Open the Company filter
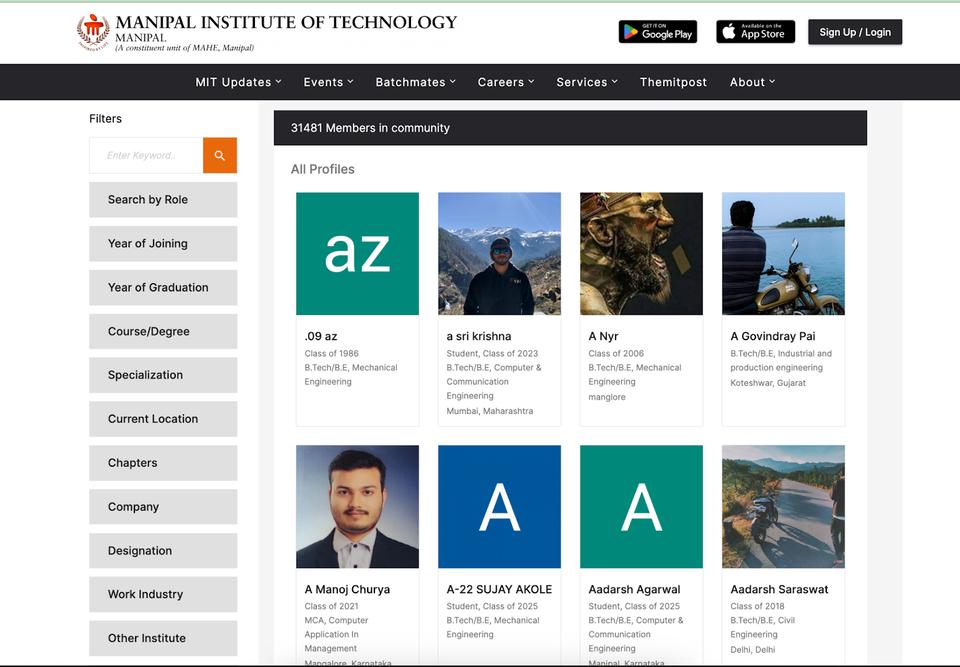 click(163, 507)
